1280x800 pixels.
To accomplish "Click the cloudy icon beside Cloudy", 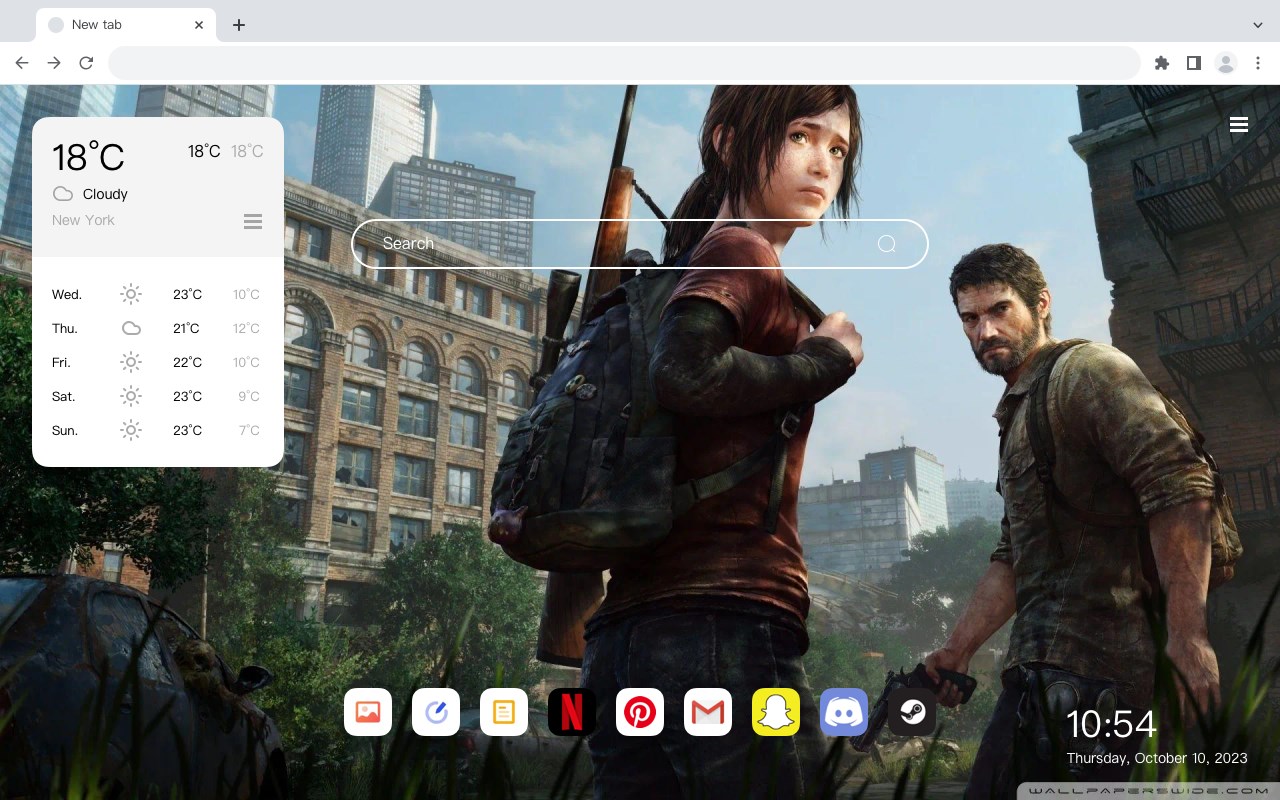I will pos(63,194).
